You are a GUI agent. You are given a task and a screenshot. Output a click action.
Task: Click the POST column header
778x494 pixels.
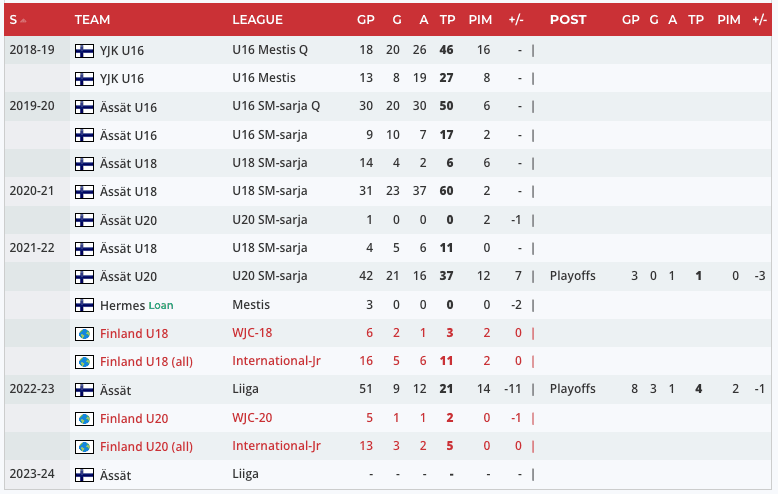click(x=568, y=19)
